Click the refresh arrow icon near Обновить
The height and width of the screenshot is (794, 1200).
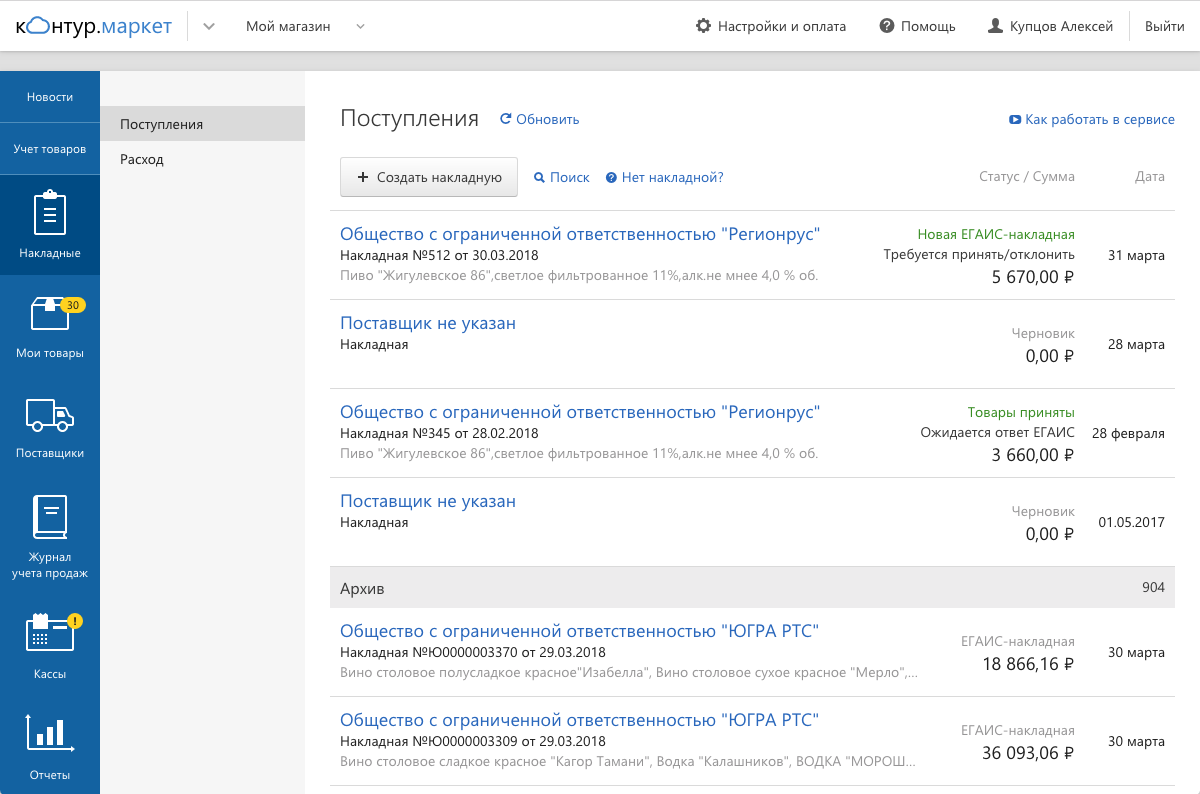(506, 119)
